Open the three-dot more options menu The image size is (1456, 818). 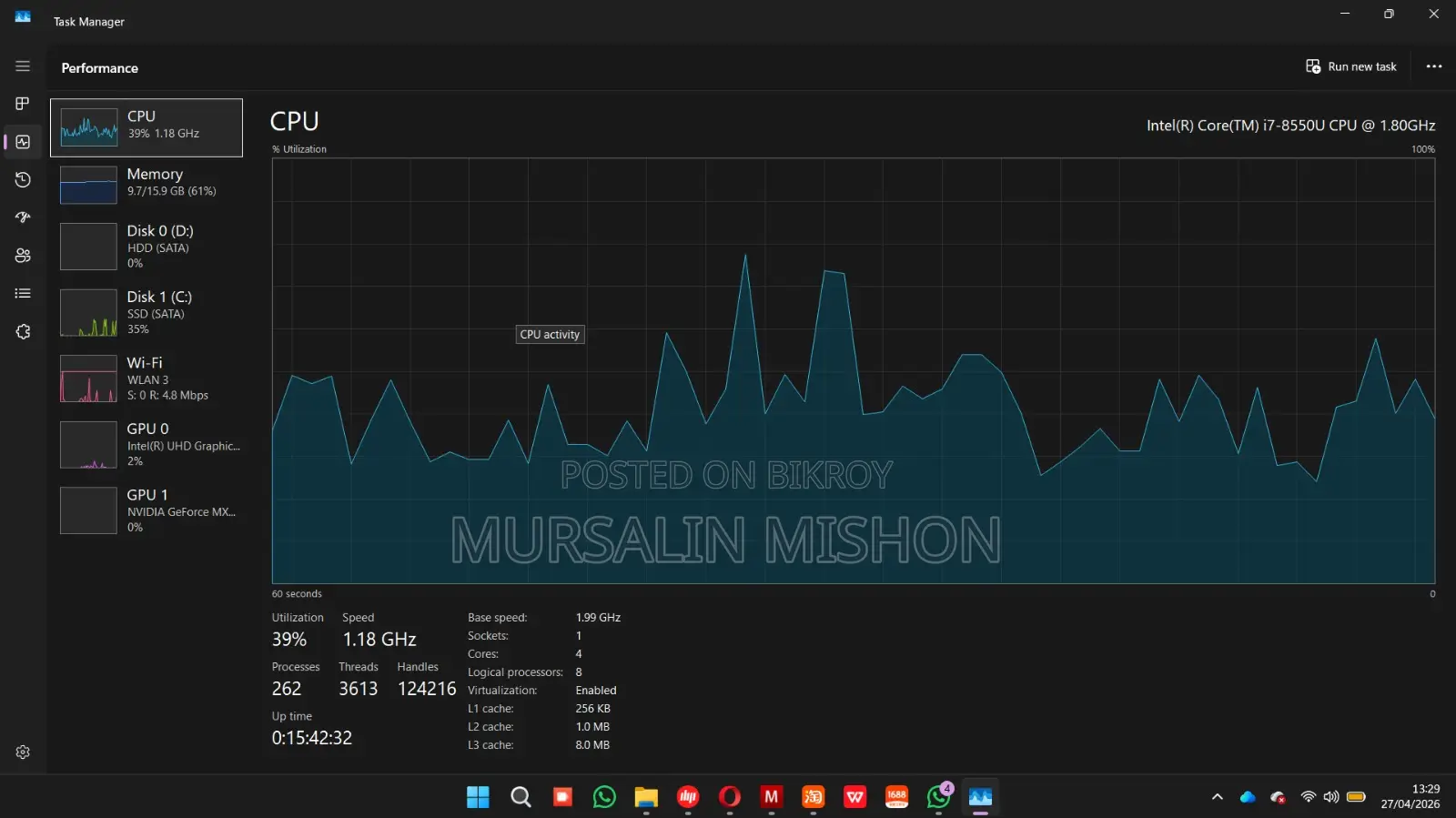(x=1434, y=66)
